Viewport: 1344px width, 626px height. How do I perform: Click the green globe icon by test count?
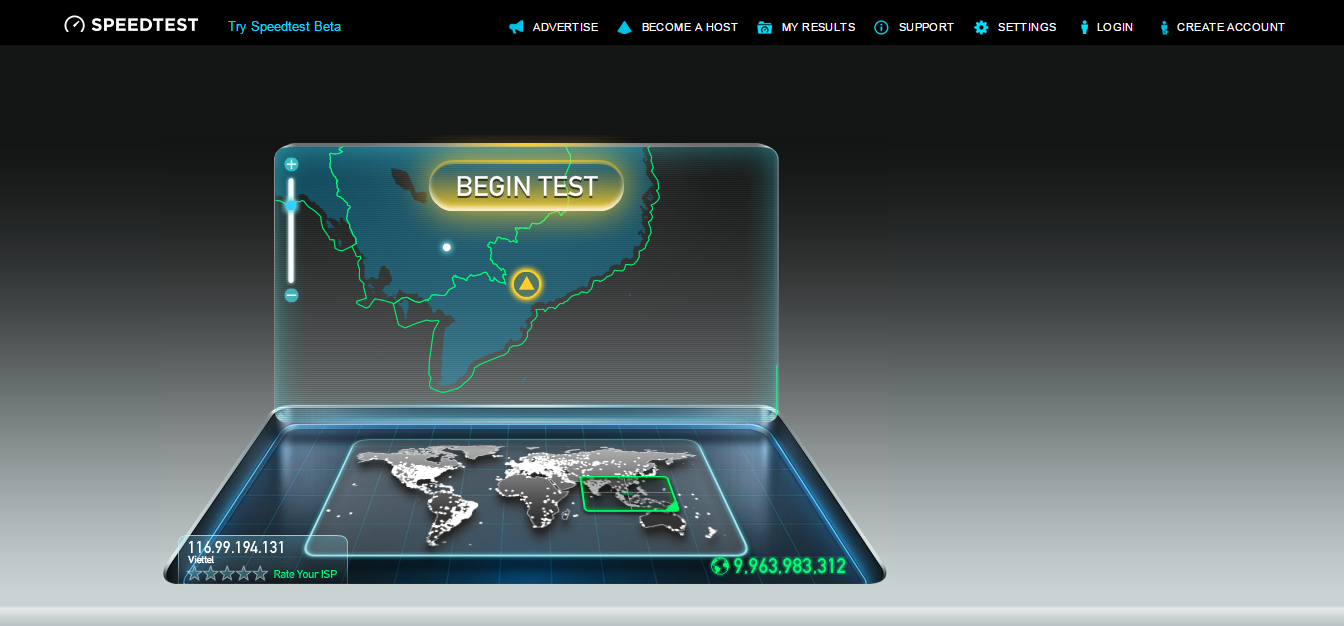(x=720, y=566)
